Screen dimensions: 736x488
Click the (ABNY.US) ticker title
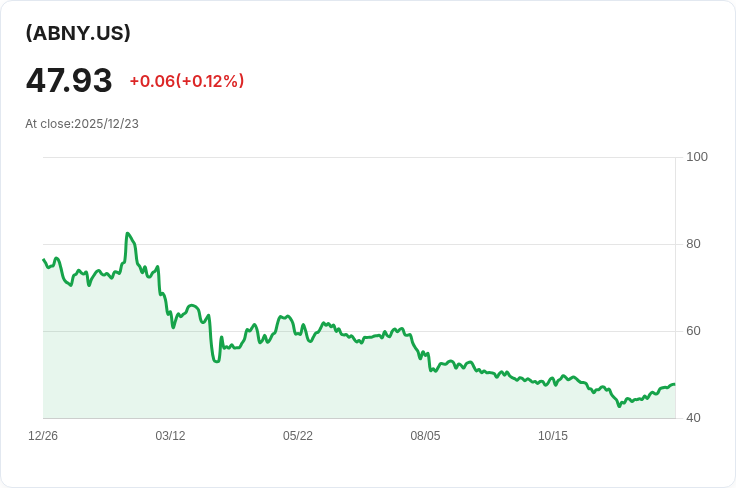[x=78, y=33]
